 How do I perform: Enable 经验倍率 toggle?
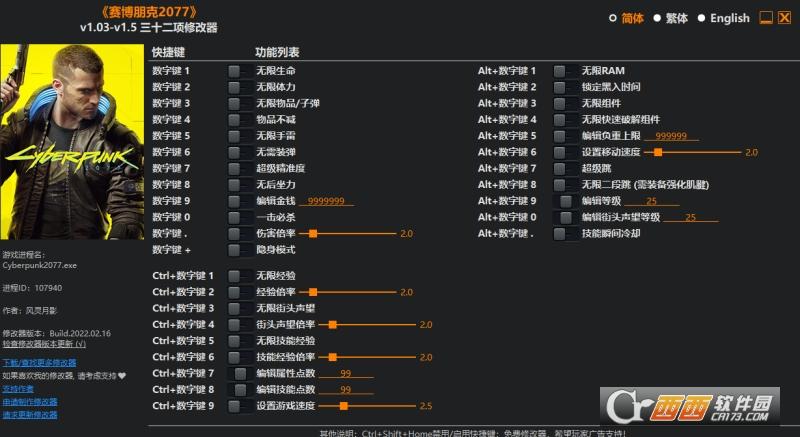pos(239,292)
